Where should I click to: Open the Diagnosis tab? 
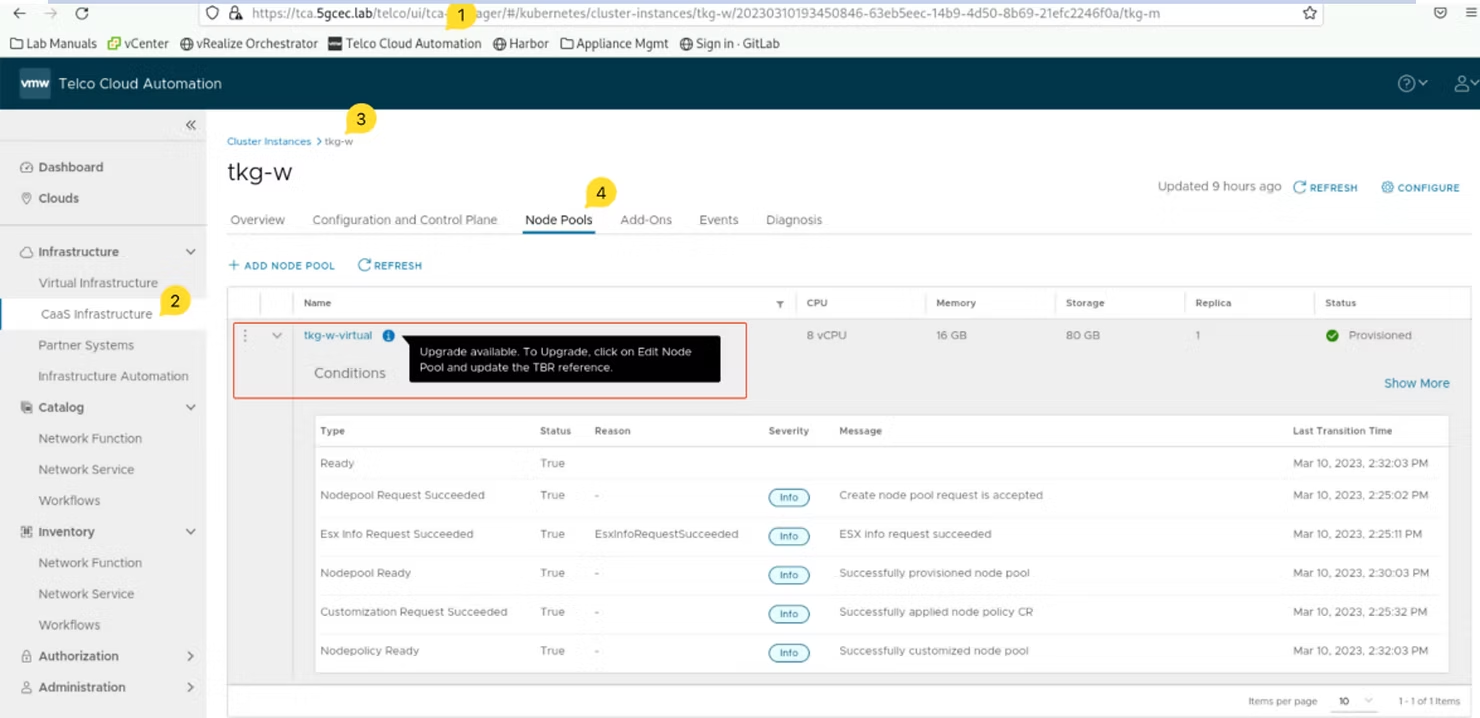[x=793, y=219]
